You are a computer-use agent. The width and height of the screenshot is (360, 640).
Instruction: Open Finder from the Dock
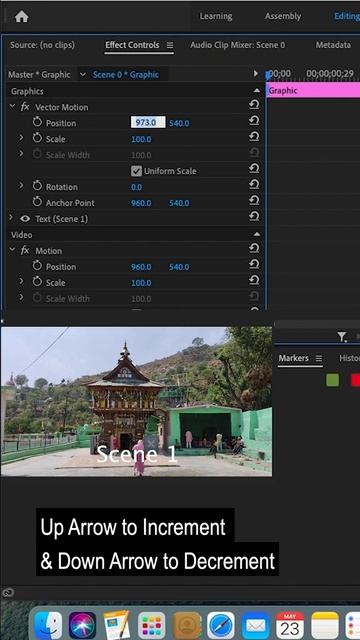[x=48, y=625]
